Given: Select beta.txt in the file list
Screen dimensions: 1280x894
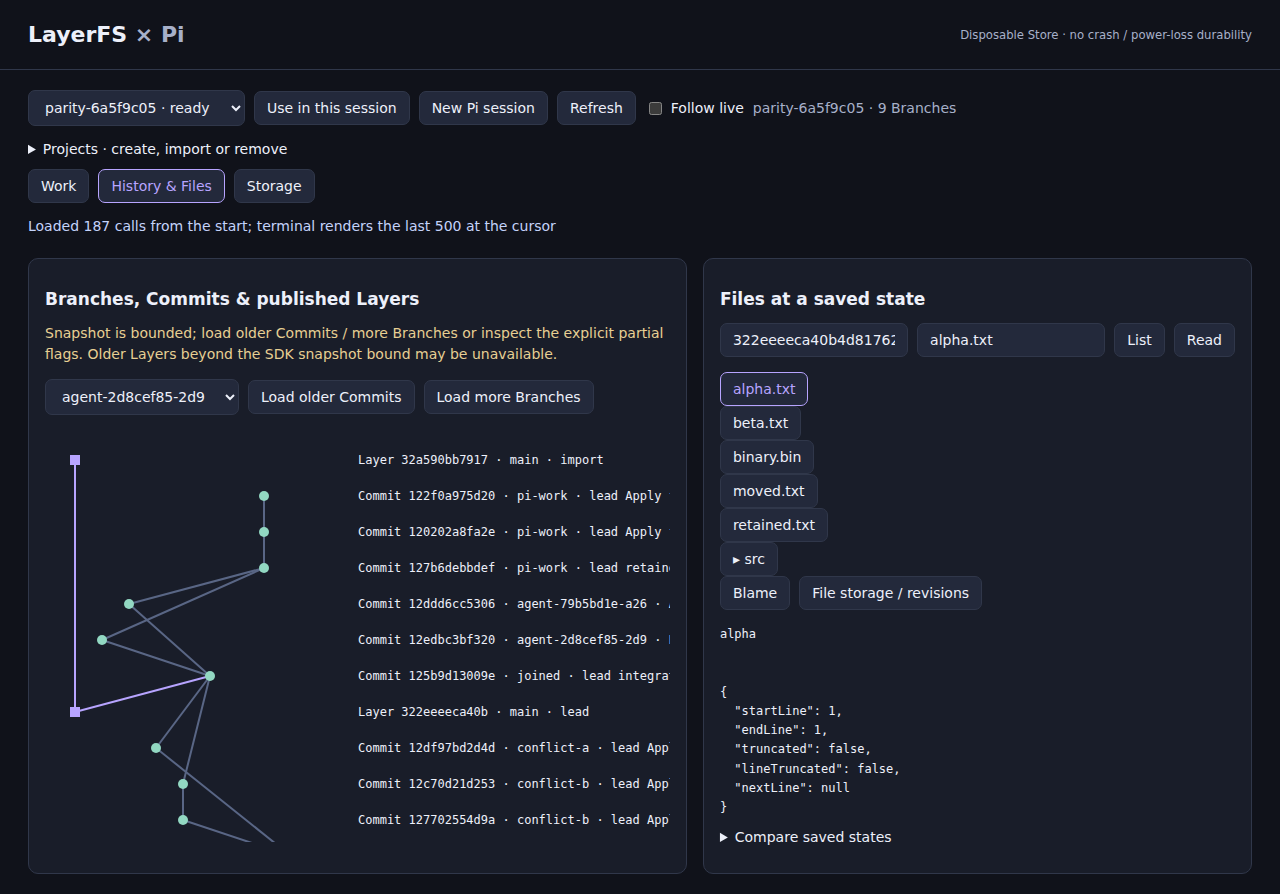Looking at the screenshot, I should pos(760,423).
